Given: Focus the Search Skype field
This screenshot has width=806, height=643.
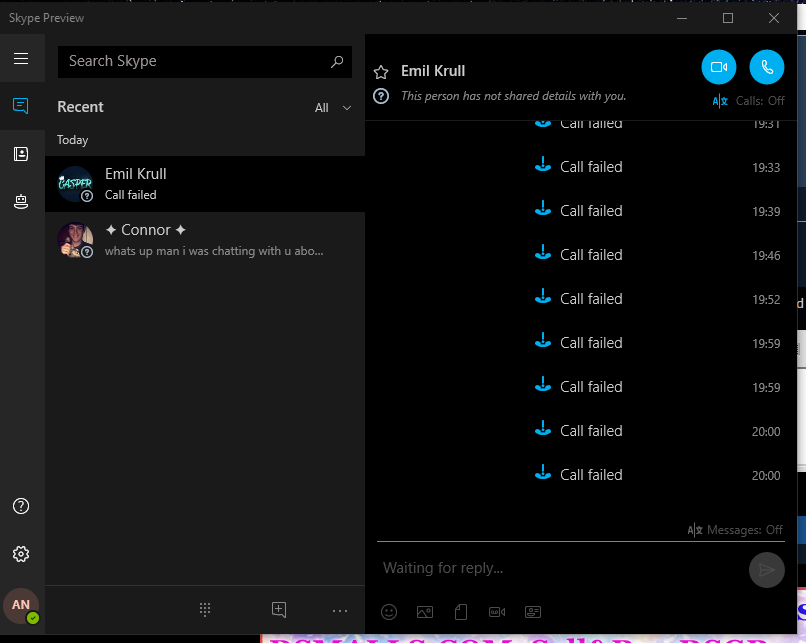Looking at the screenshot, I should (205, 62).
